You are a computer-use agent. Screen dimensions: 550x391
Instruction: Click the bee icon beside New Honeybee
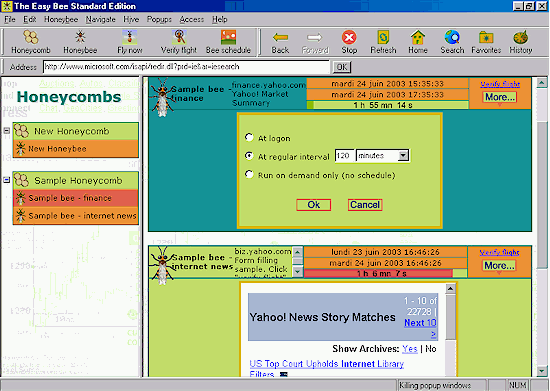click(x=20, y=149)
